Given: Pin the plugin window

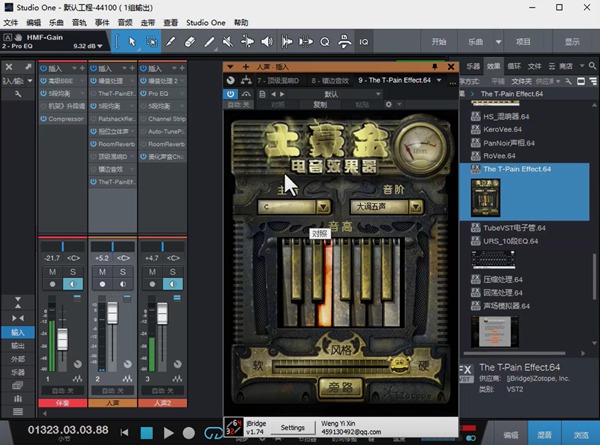Looking at the screenshot, I should tap(434, 67).
